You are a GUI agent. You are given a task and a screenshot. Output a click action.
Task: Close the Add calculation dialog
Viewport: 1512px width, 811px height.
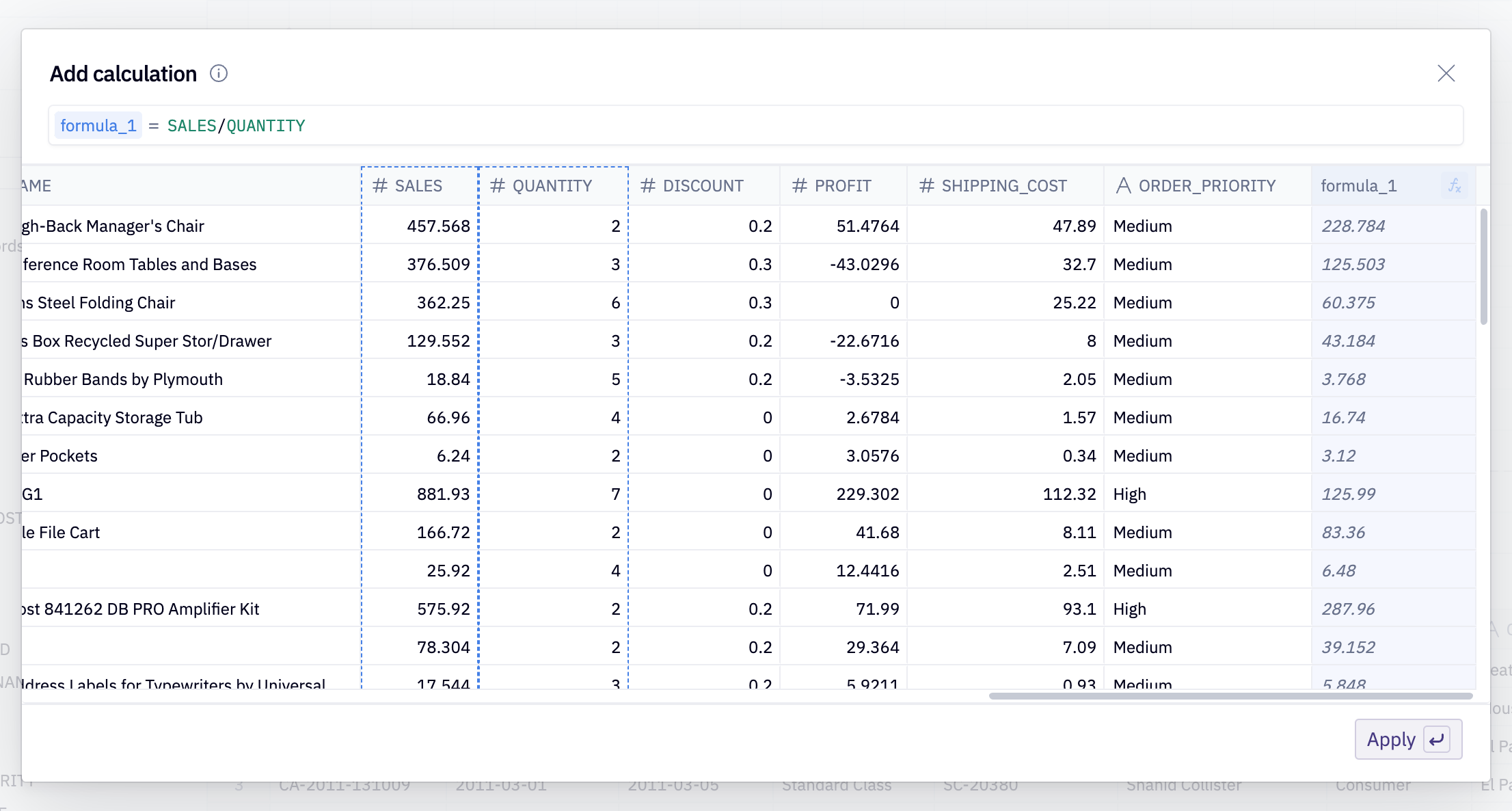coord(1446,73)
